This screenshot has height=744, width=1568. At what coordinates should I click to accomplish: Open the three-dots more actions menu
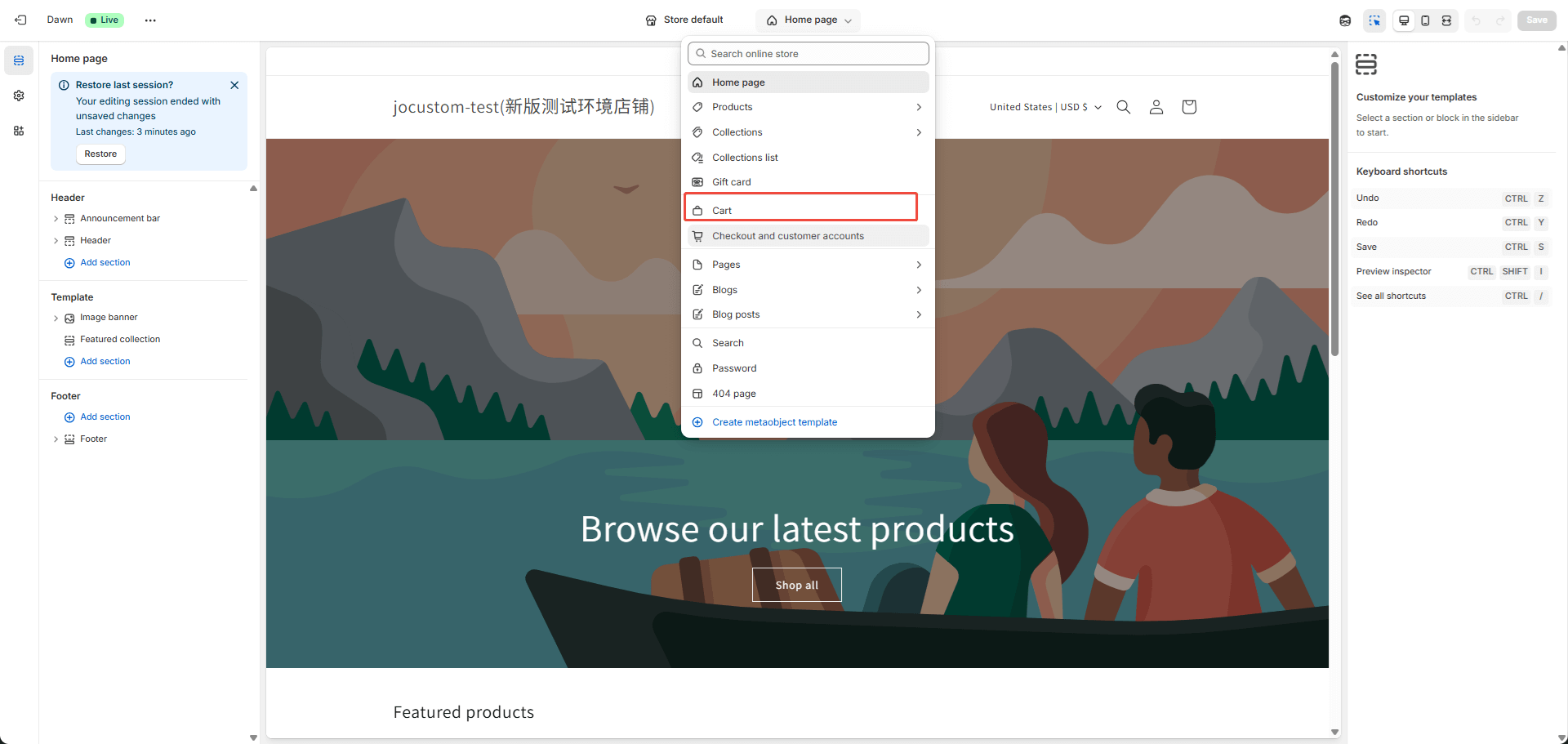click(150, 20)
